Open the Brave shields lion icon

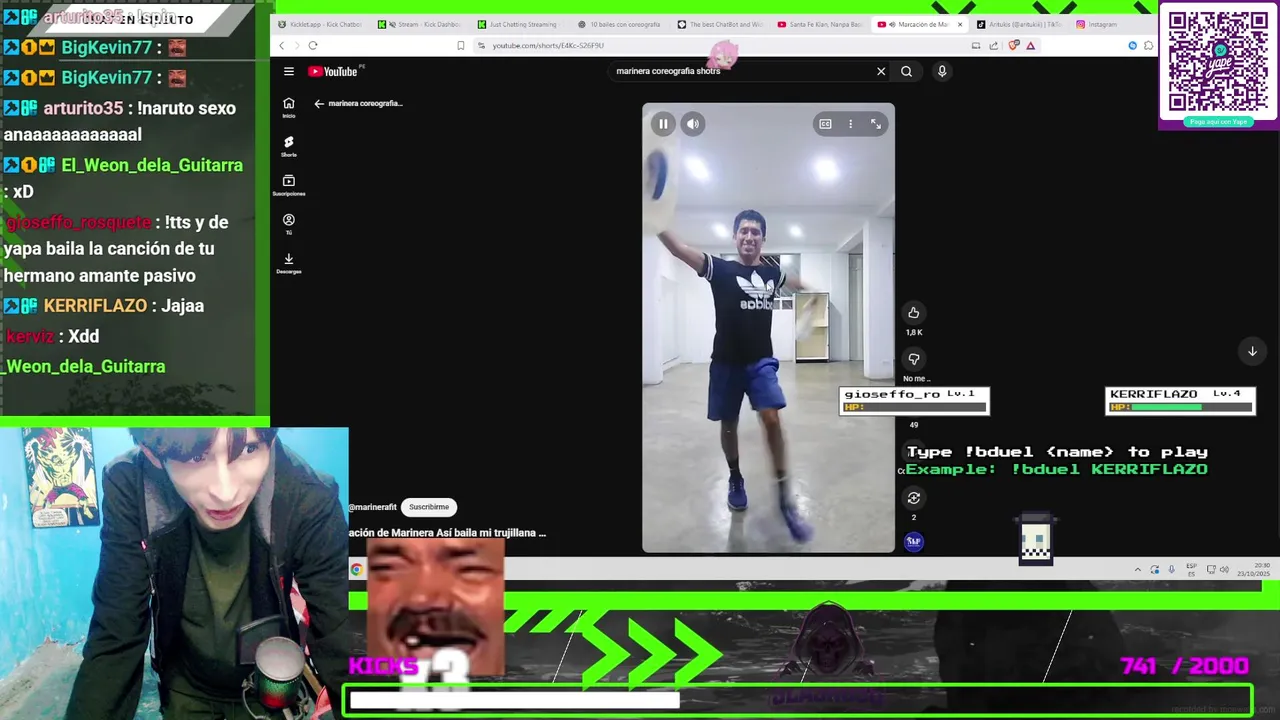[x=1014, y=45]
